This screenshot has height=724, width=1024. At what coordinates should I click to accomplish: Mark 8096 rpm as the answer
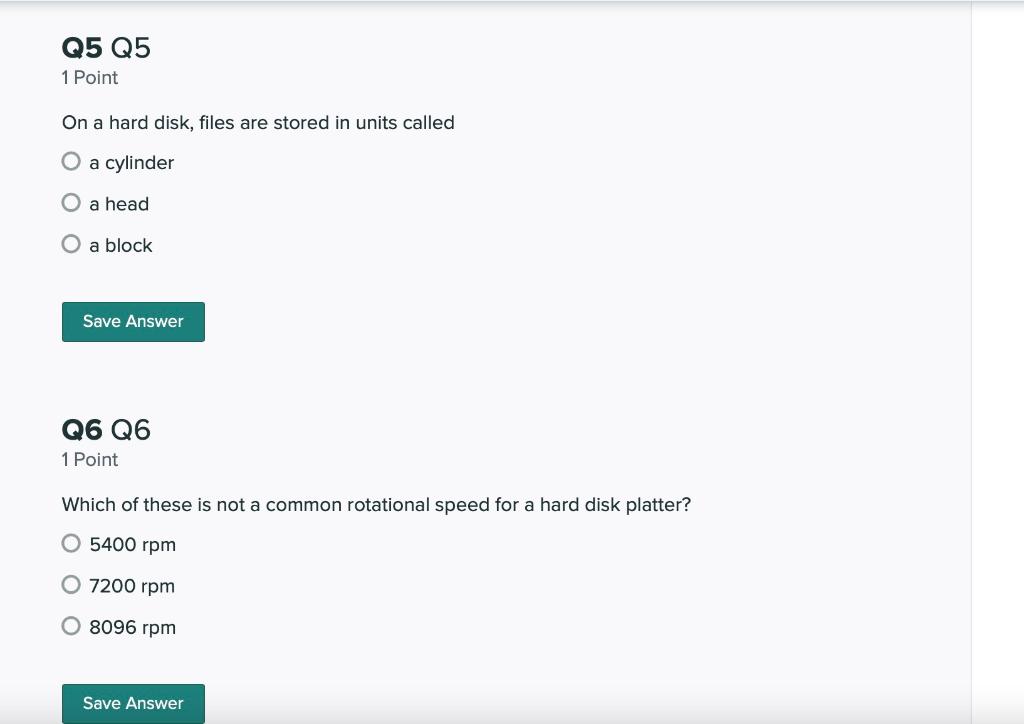click(x=71, y=626)
